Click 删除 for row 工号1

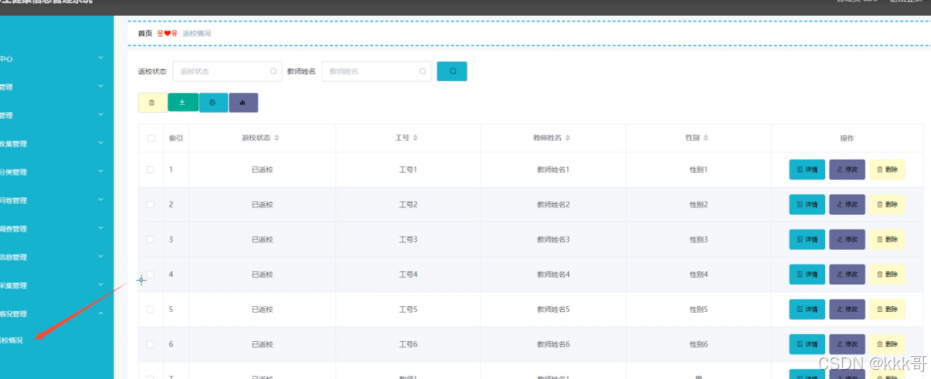(887, 169)
